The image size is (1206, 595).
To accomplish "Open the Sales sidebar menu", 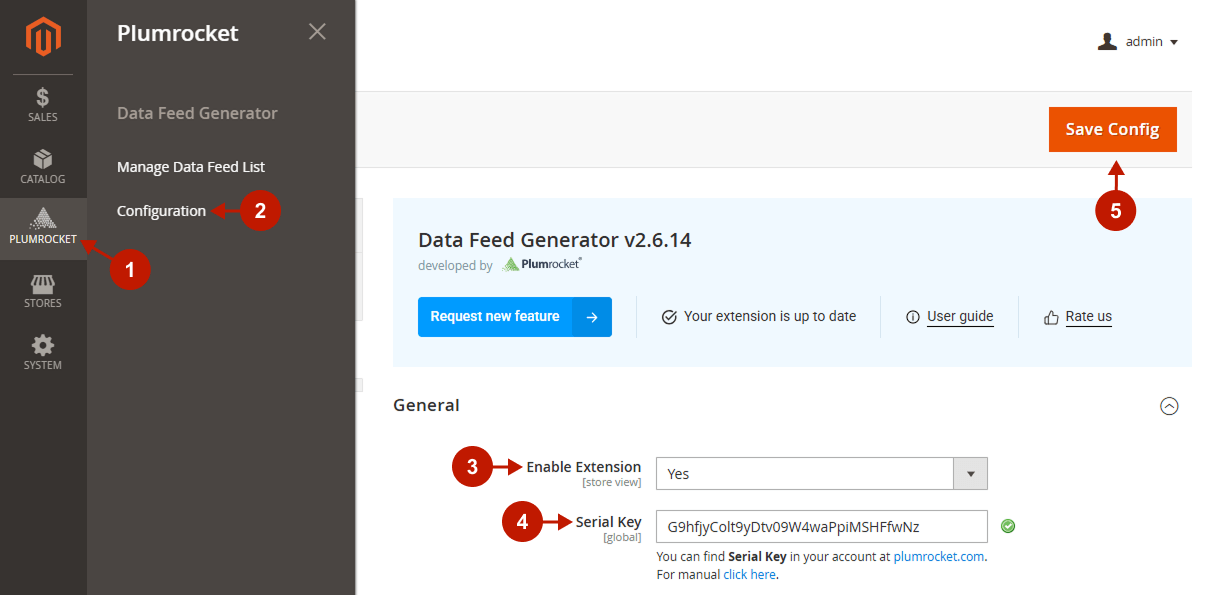I will click(43, 105).
